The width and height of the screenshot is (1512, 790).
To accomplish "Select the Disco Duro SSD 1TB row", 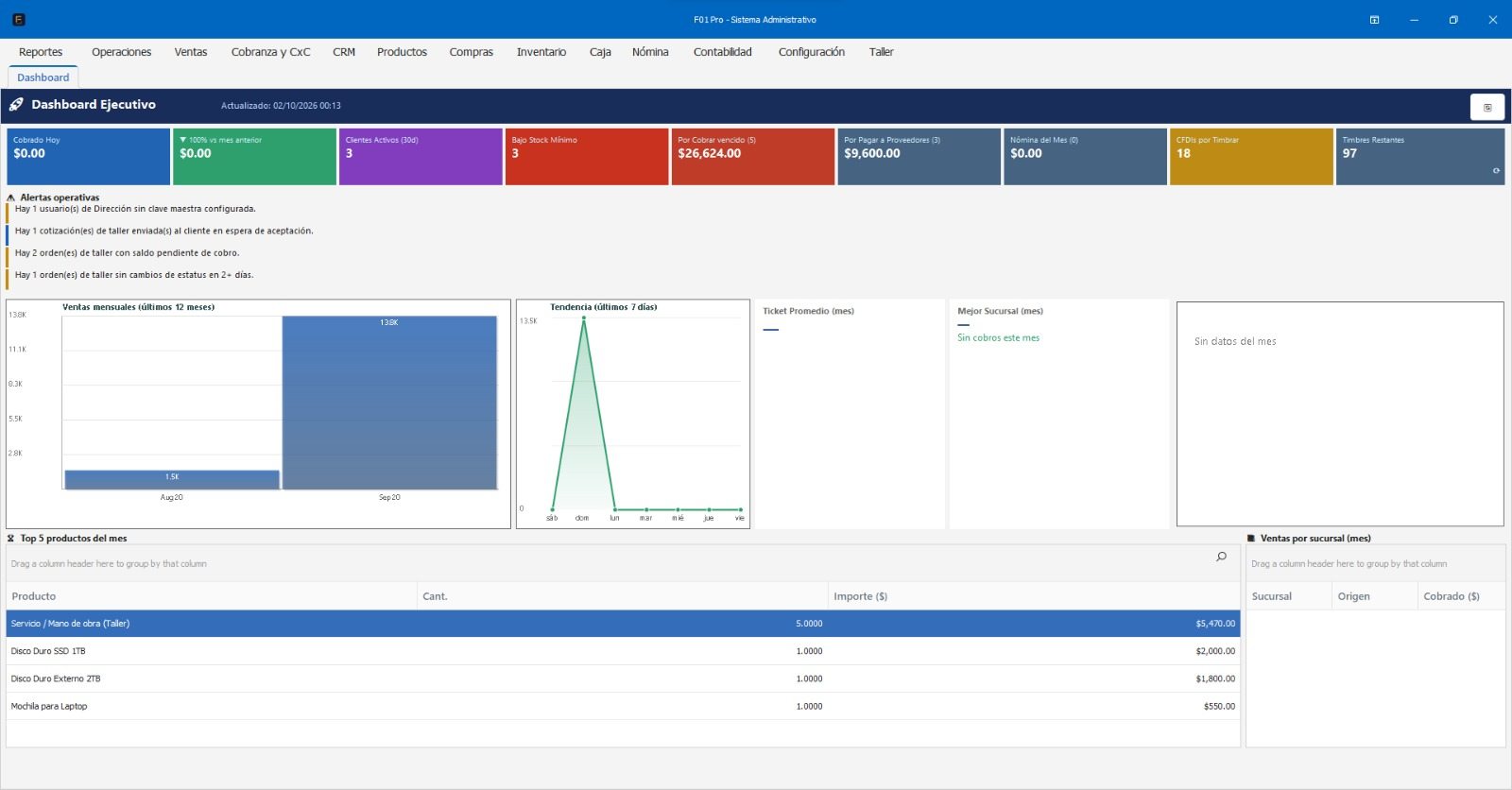I will pyautogui.click(x=623, y=651).
